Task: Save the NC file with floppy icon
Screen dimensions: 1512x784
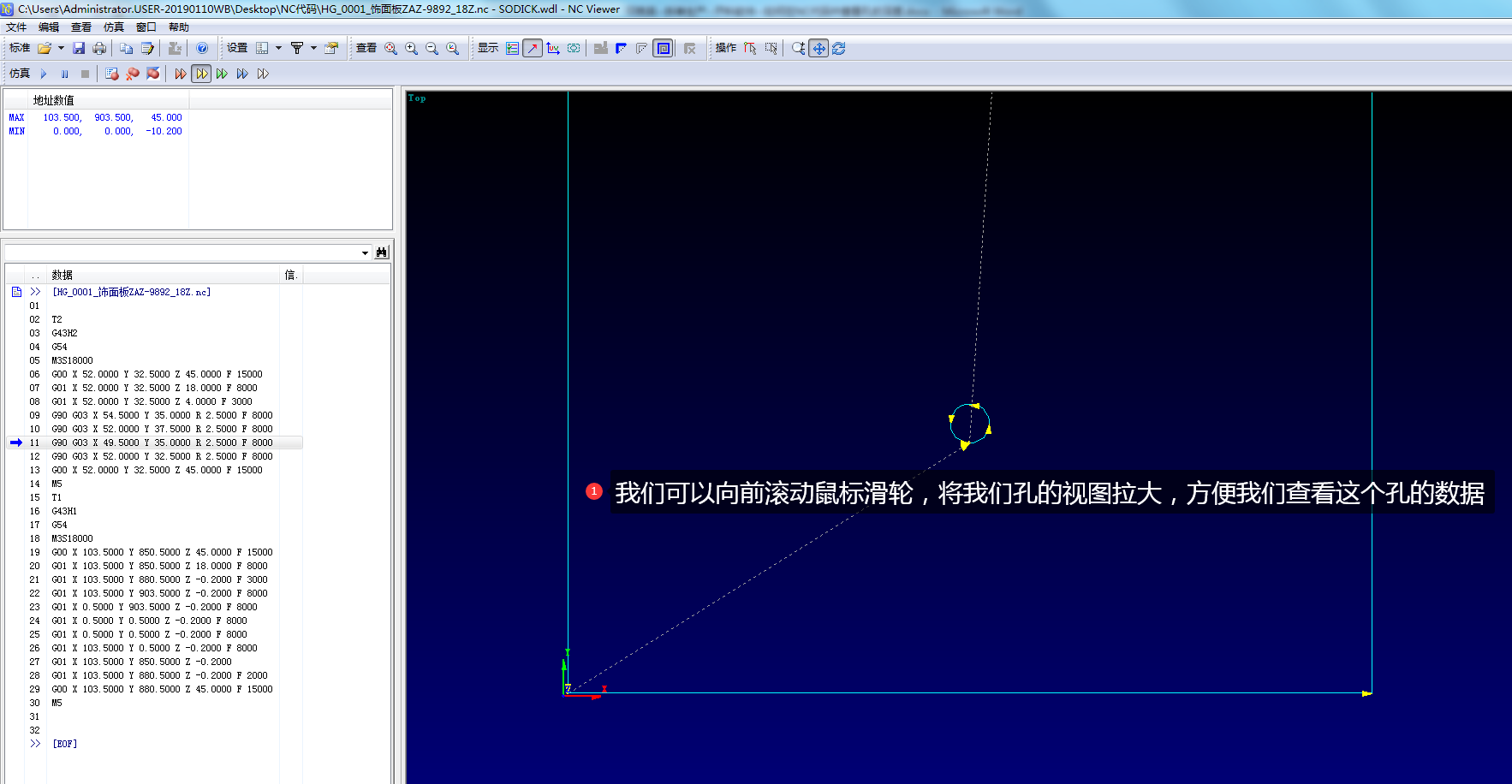Action: pyautogui.click(x=79, y=49)
